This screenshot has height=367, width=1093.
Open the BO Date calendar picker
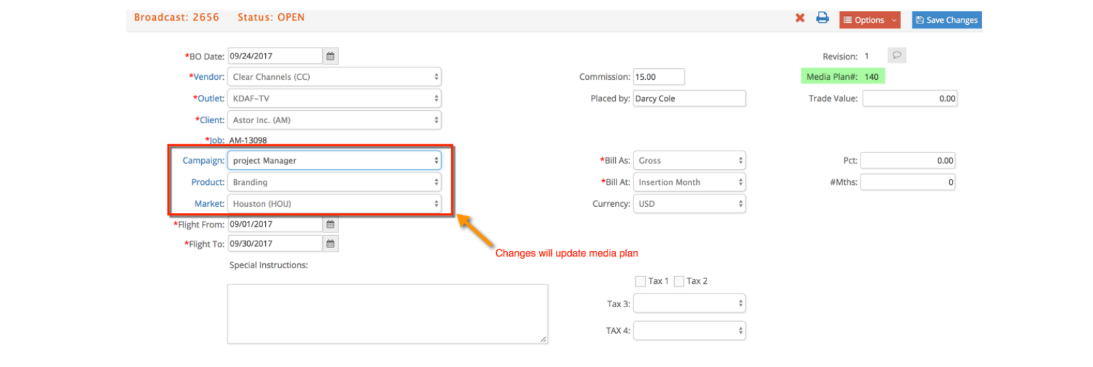click(331, 56)
